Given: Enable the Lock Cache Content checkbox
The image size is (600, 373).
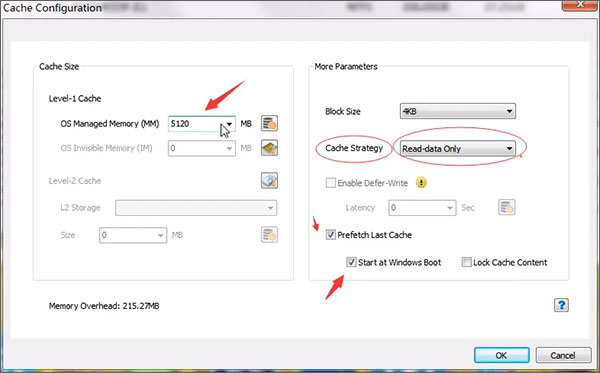Looking at the screenshot, I should click(x=466, y=262).
